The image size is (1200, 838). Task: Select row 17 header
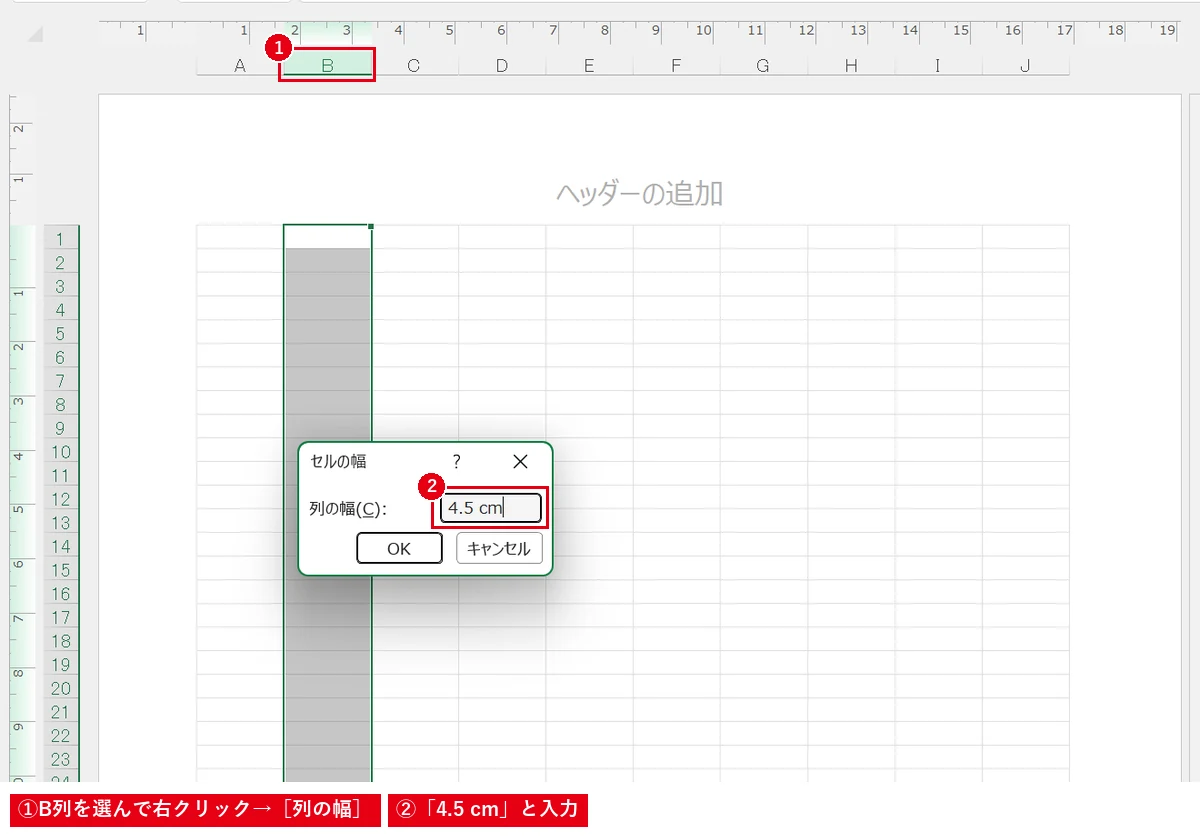[61, 617]
